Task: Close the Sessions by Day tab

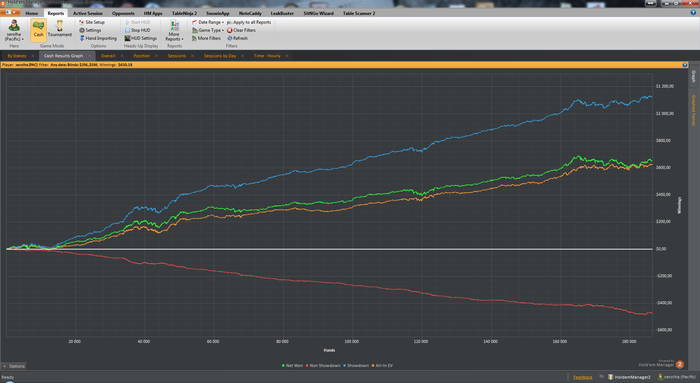Action: tap(242, 56)
